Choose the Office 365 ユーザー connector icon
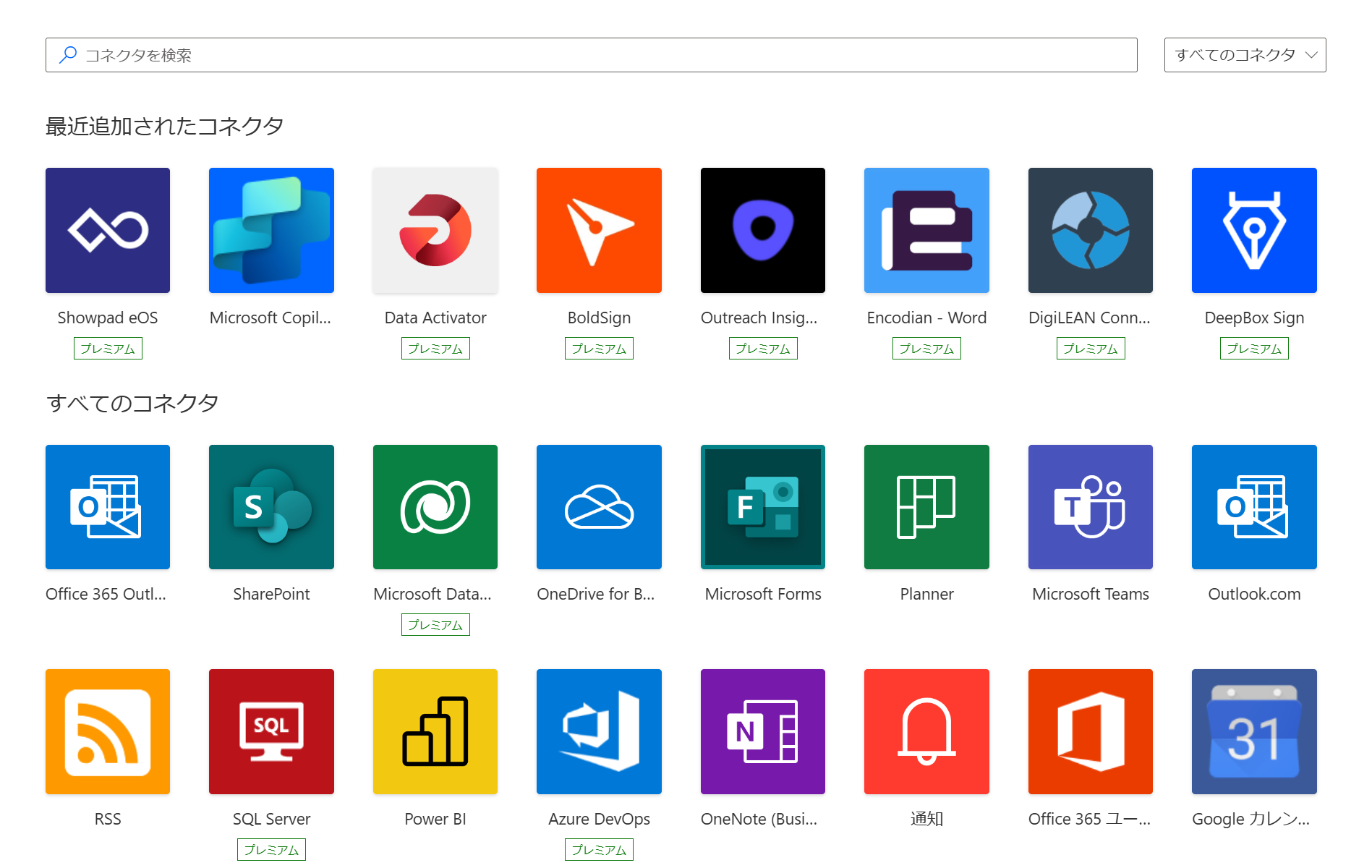Viewport: 1372px width, 868px height. click(1091, 731)
